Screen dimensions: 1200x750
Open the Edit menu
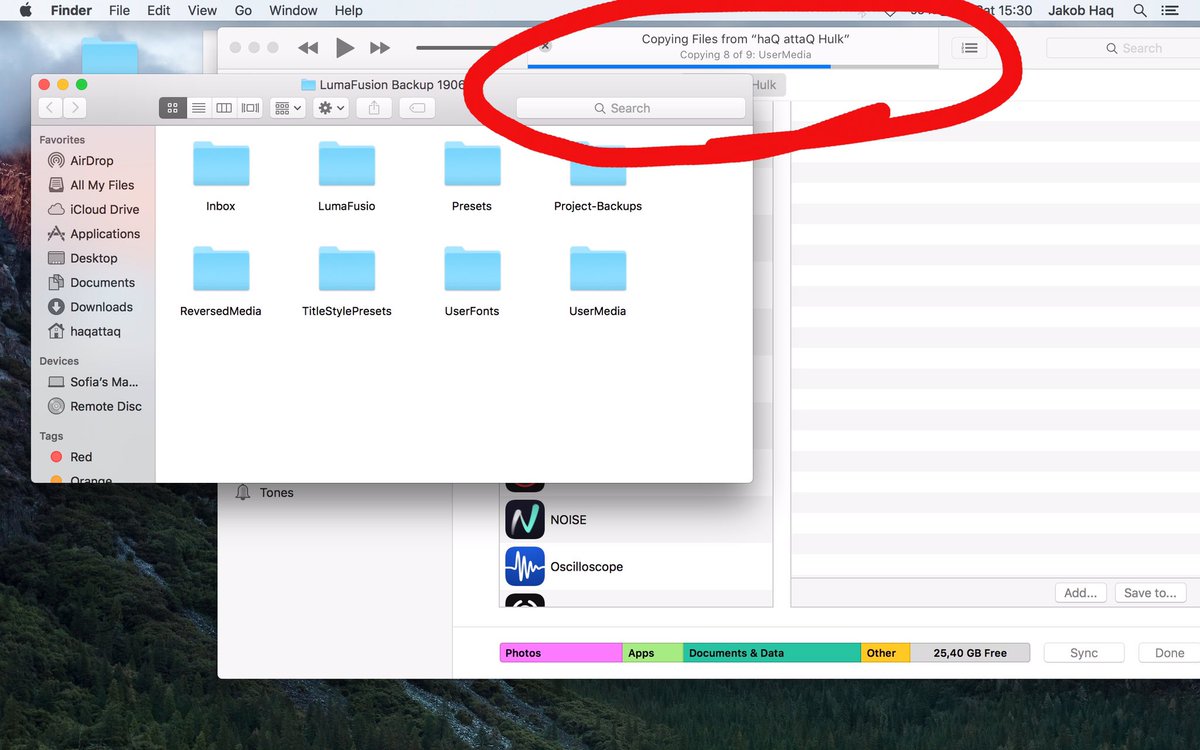click(158, 10)
